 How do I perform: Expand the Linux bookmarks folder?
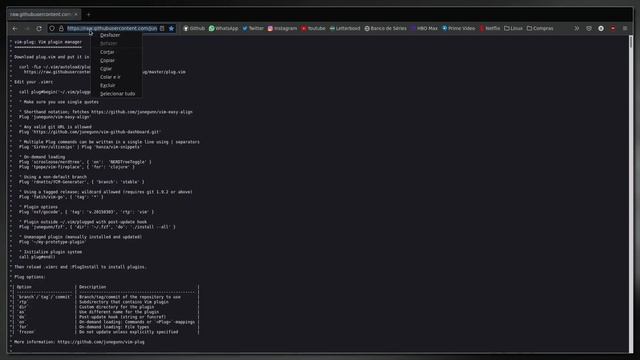click(x=513, y=29)
